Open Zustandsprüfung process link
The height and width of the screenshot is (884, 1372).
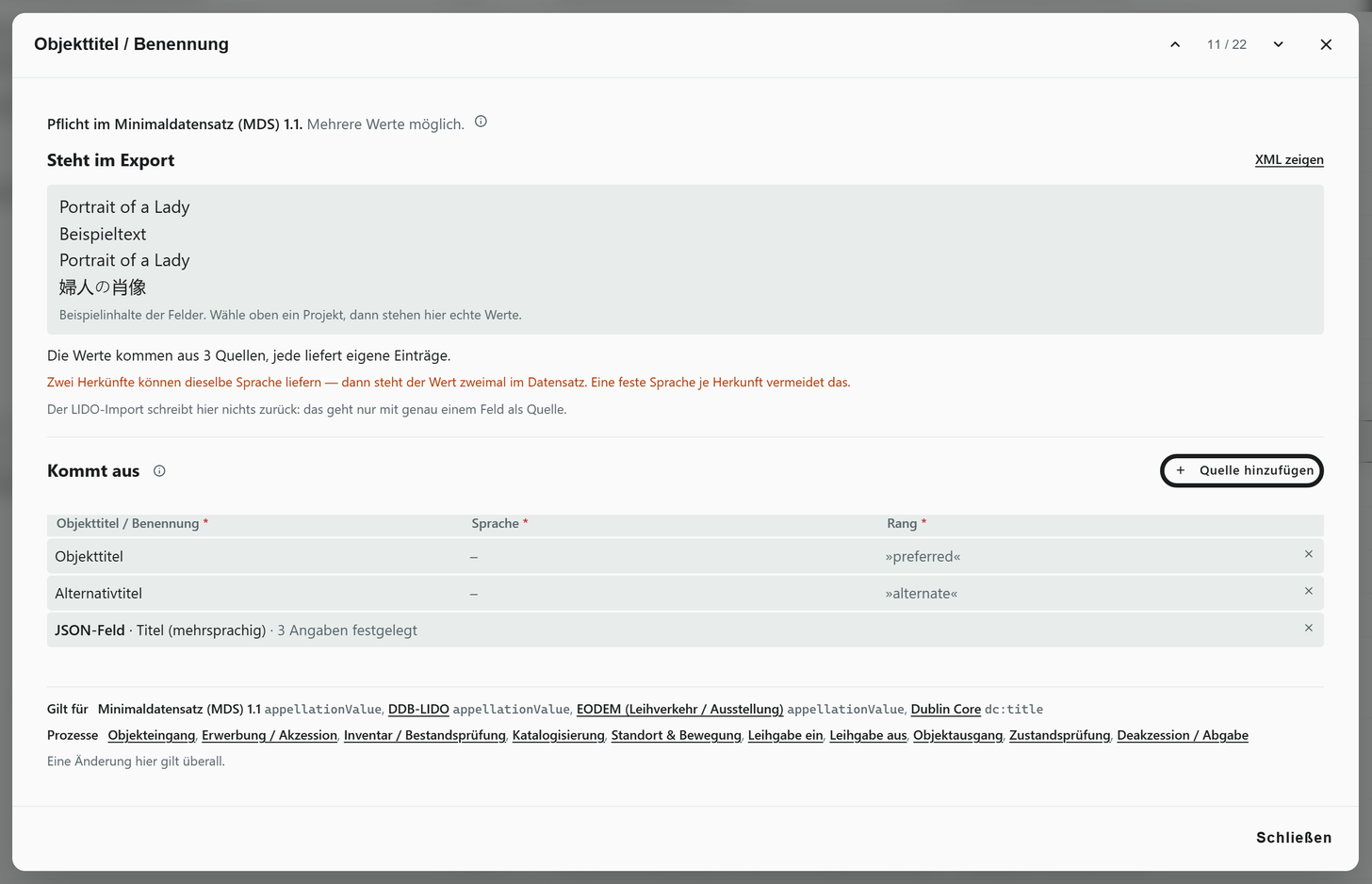[1060, 735]
